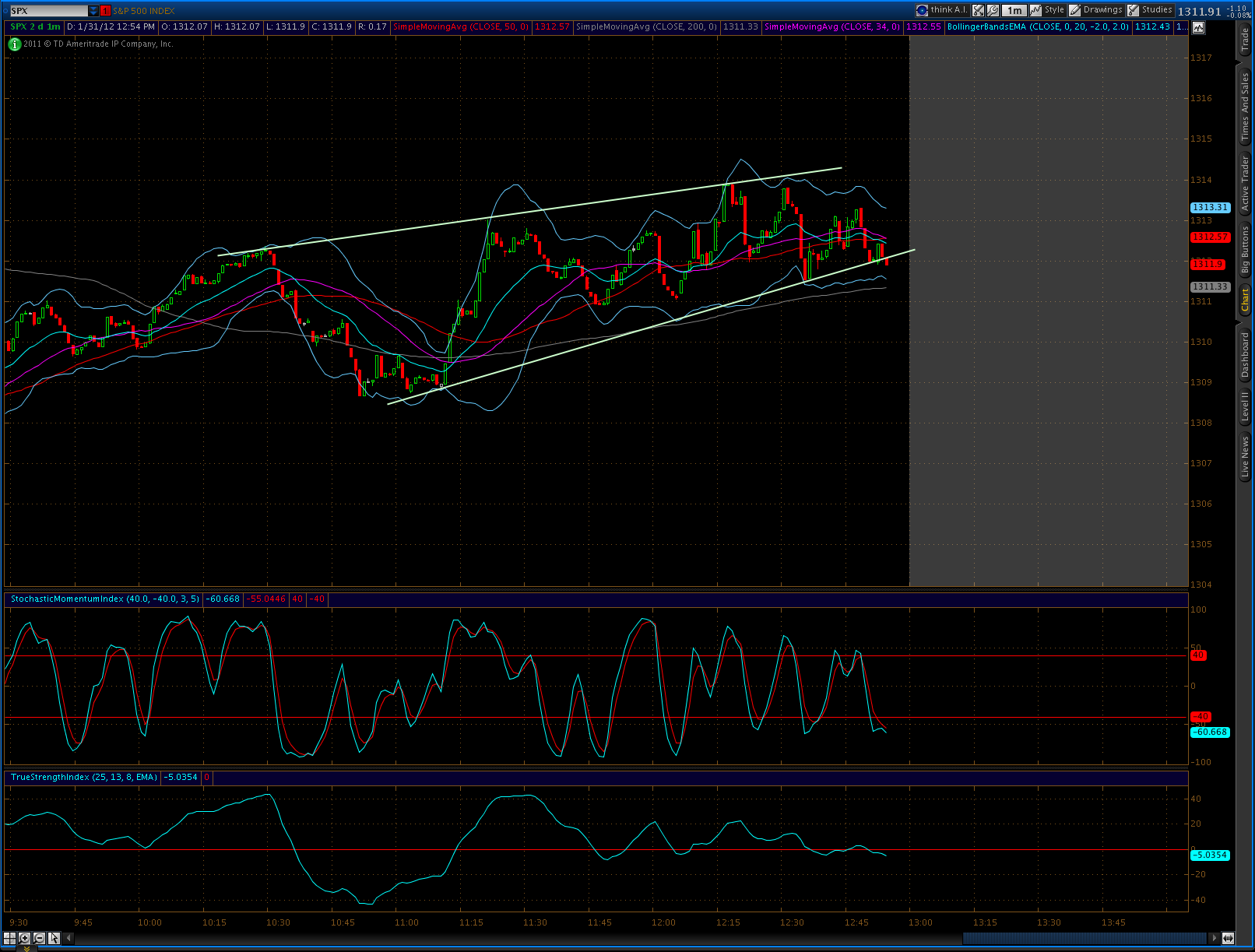Screen dimensions: 1255x952
Task: Click scroll left arrow on time axis
Action: coord(69,938)
